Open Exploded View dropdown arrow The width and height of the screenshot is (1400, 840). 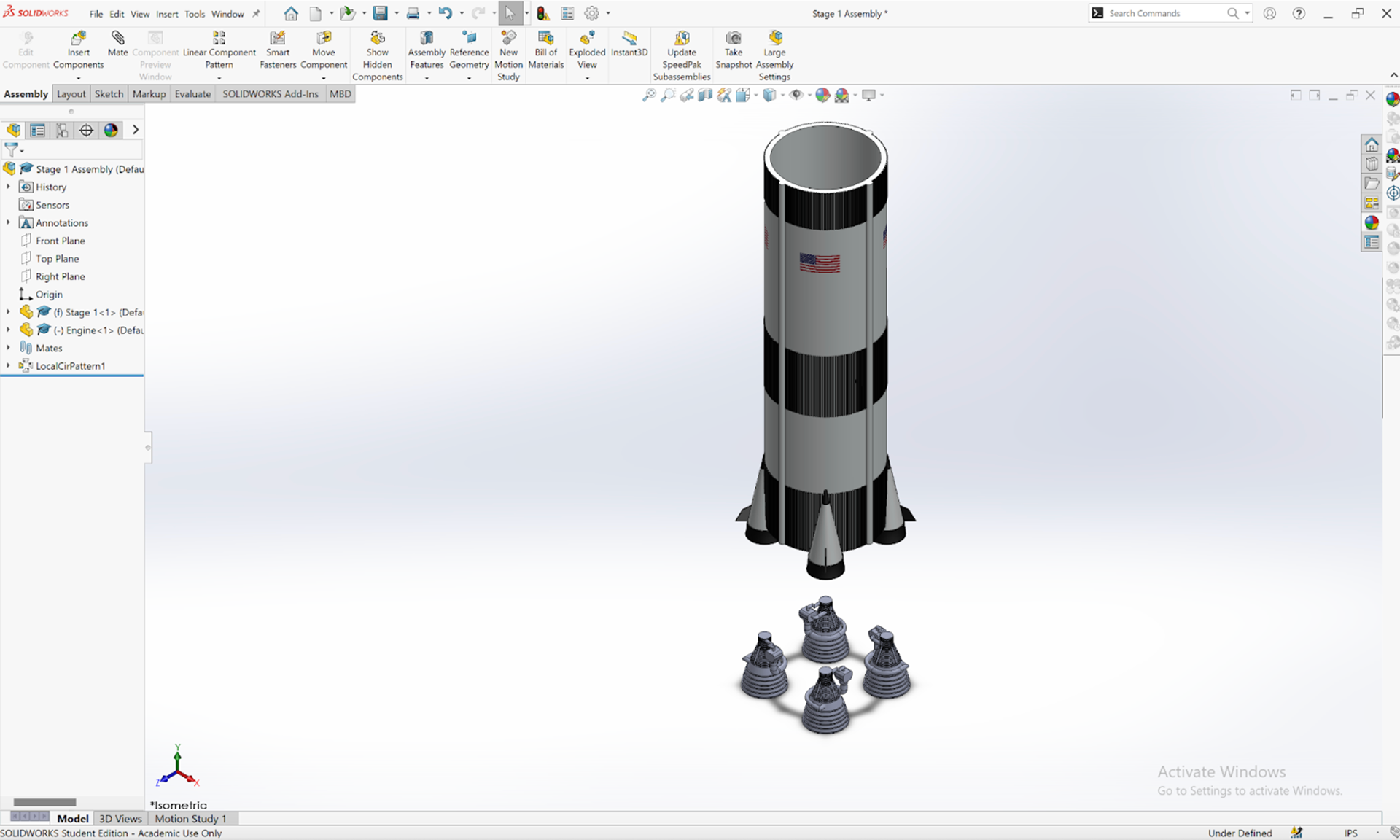[x=587, y=77]
